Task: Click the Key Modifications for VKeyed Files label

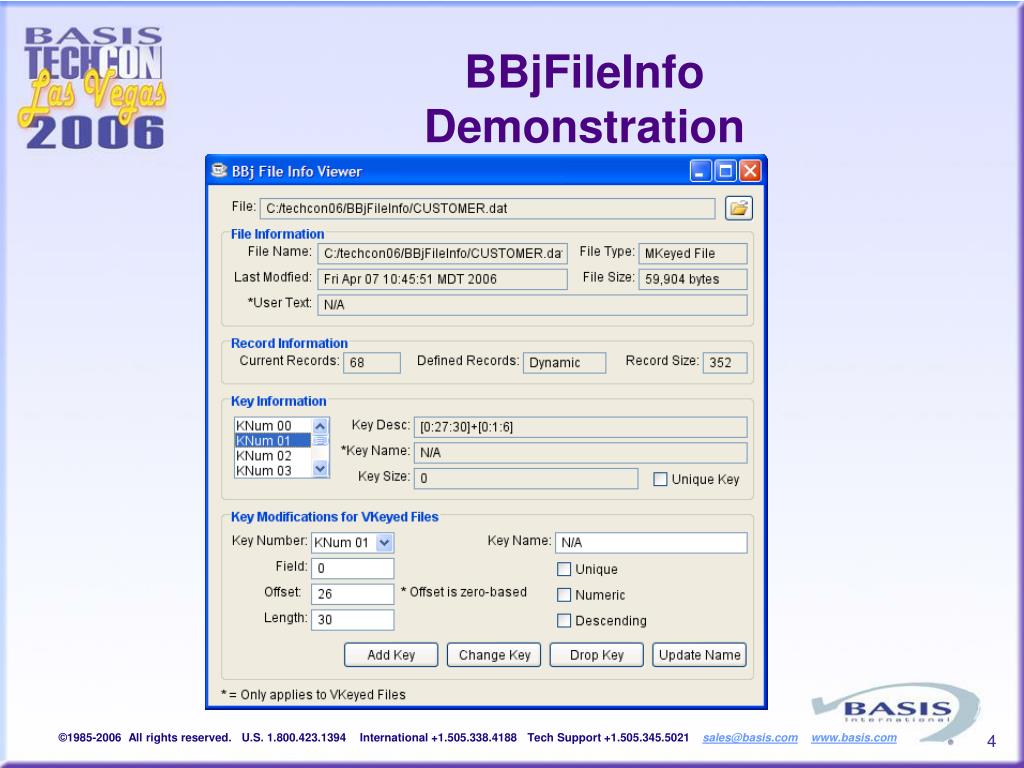Action: (334, 517)
